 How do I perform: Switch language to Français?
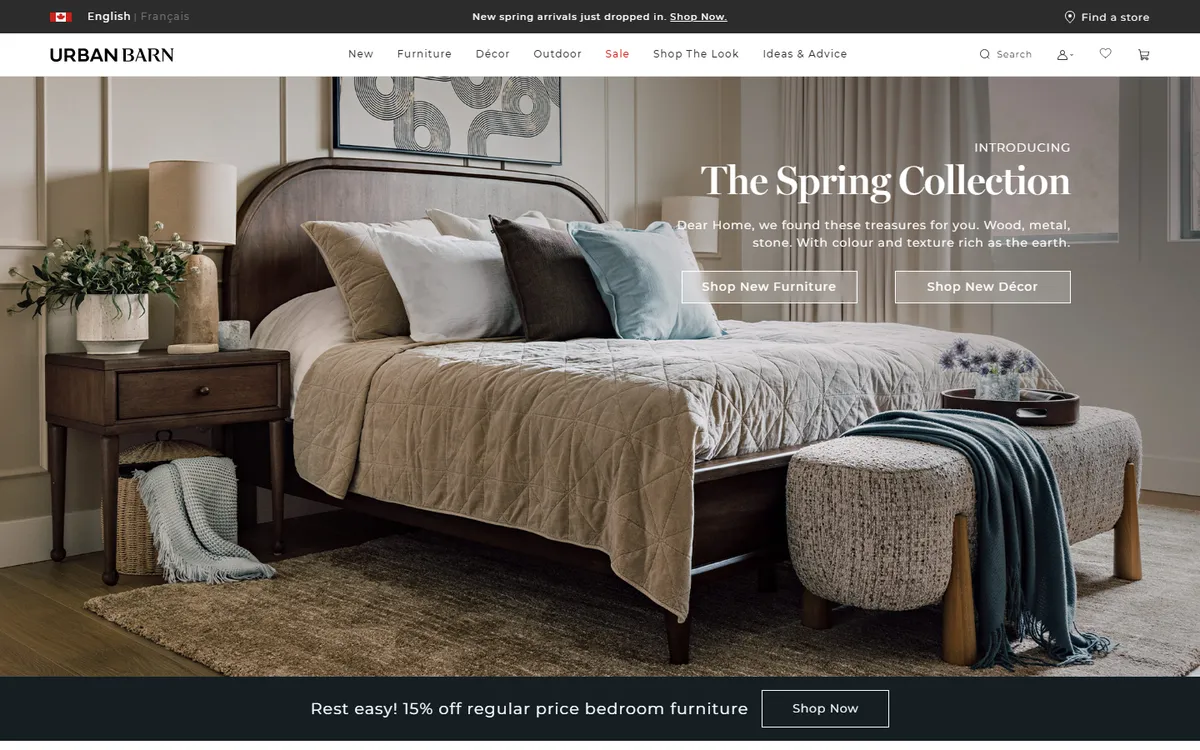tap(165, 16)
